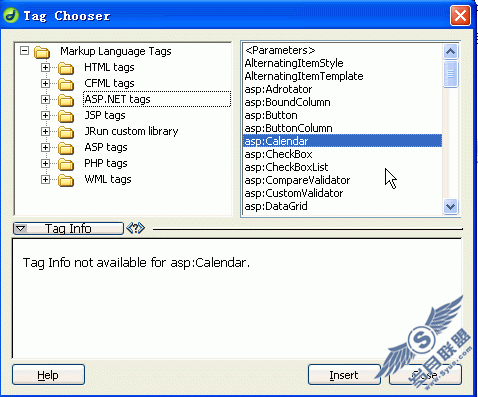
Task: Select Markup Language Tags tree label
Action: (116, 51)
